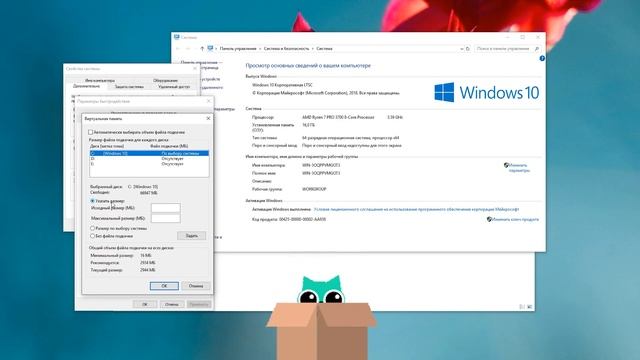
Task: Expand chevron right after the computer icon breadcrumb
Action: click(216, 49)
